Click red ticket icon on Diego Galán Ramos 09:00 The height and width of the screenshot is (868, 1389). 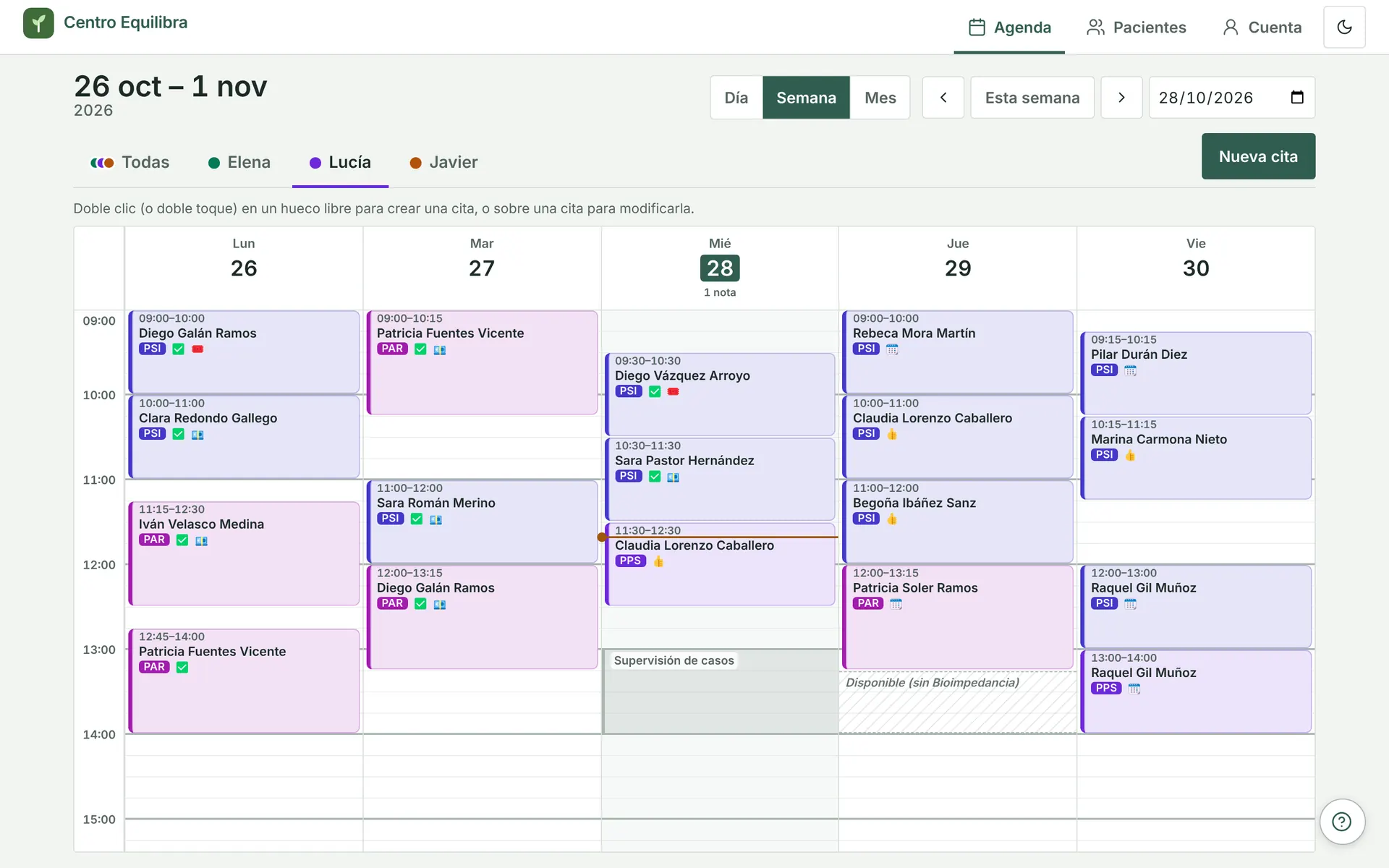pyautogui.click(x=197, y=349)
